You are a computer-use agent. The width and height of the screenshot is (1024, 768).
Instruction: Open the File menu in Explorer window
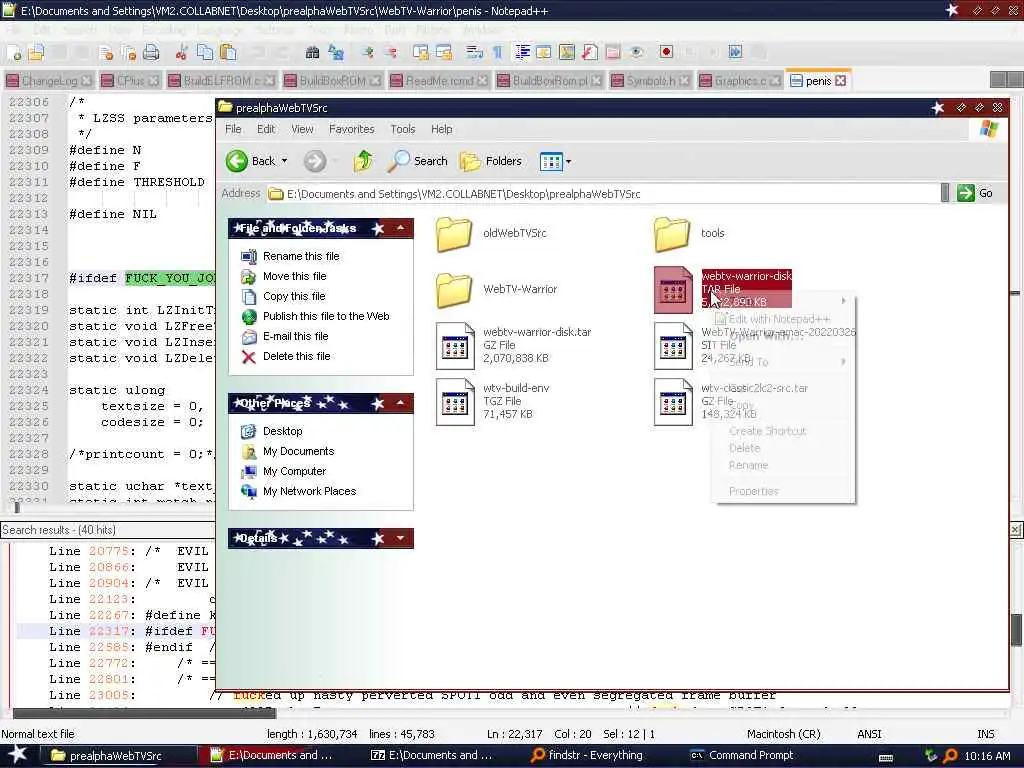coord(233,129)
